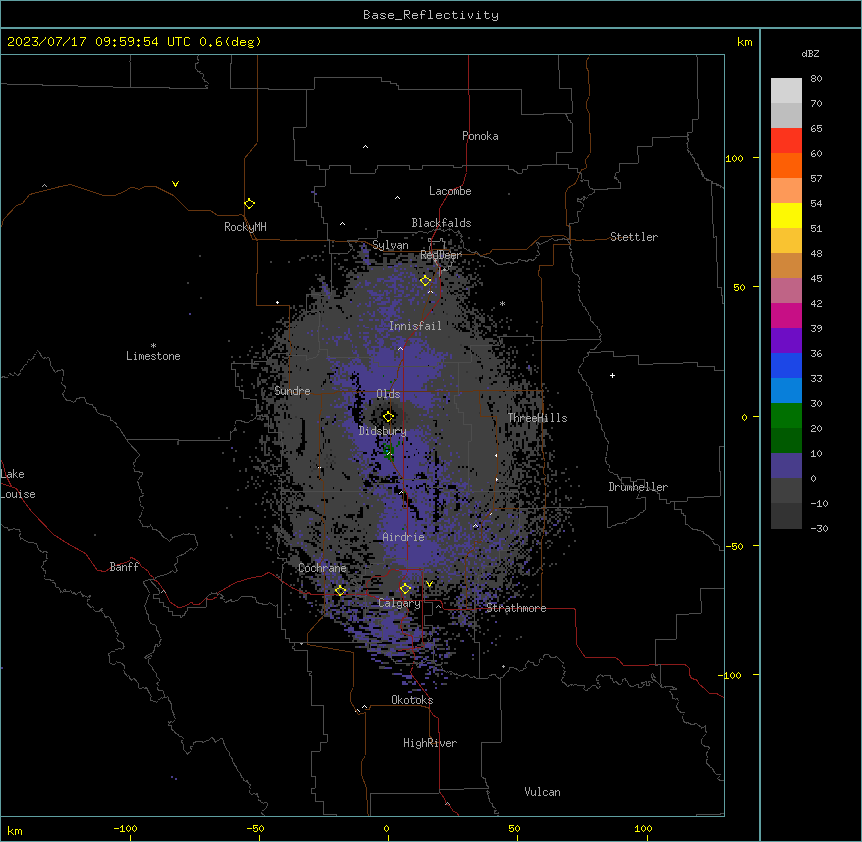Click the Okotoks label

tap(412, 700)
